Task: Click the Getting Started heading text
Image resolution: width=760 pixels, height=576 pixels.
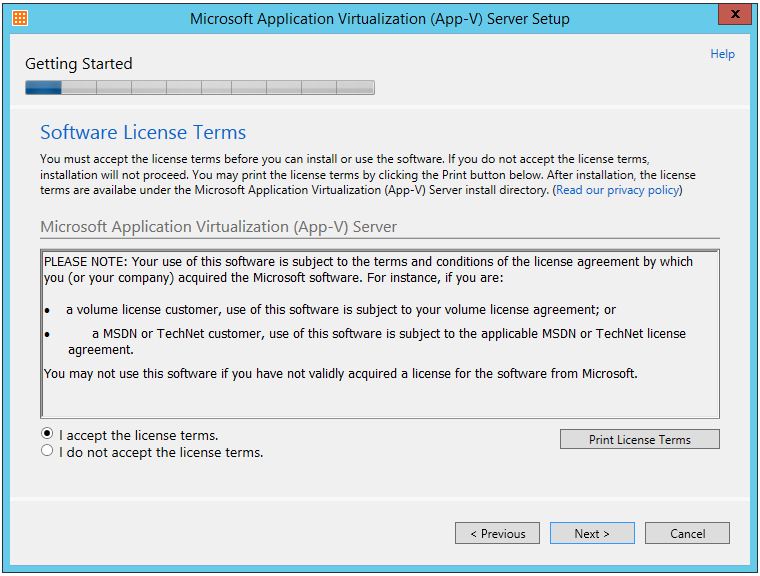Action: point(79,64)
